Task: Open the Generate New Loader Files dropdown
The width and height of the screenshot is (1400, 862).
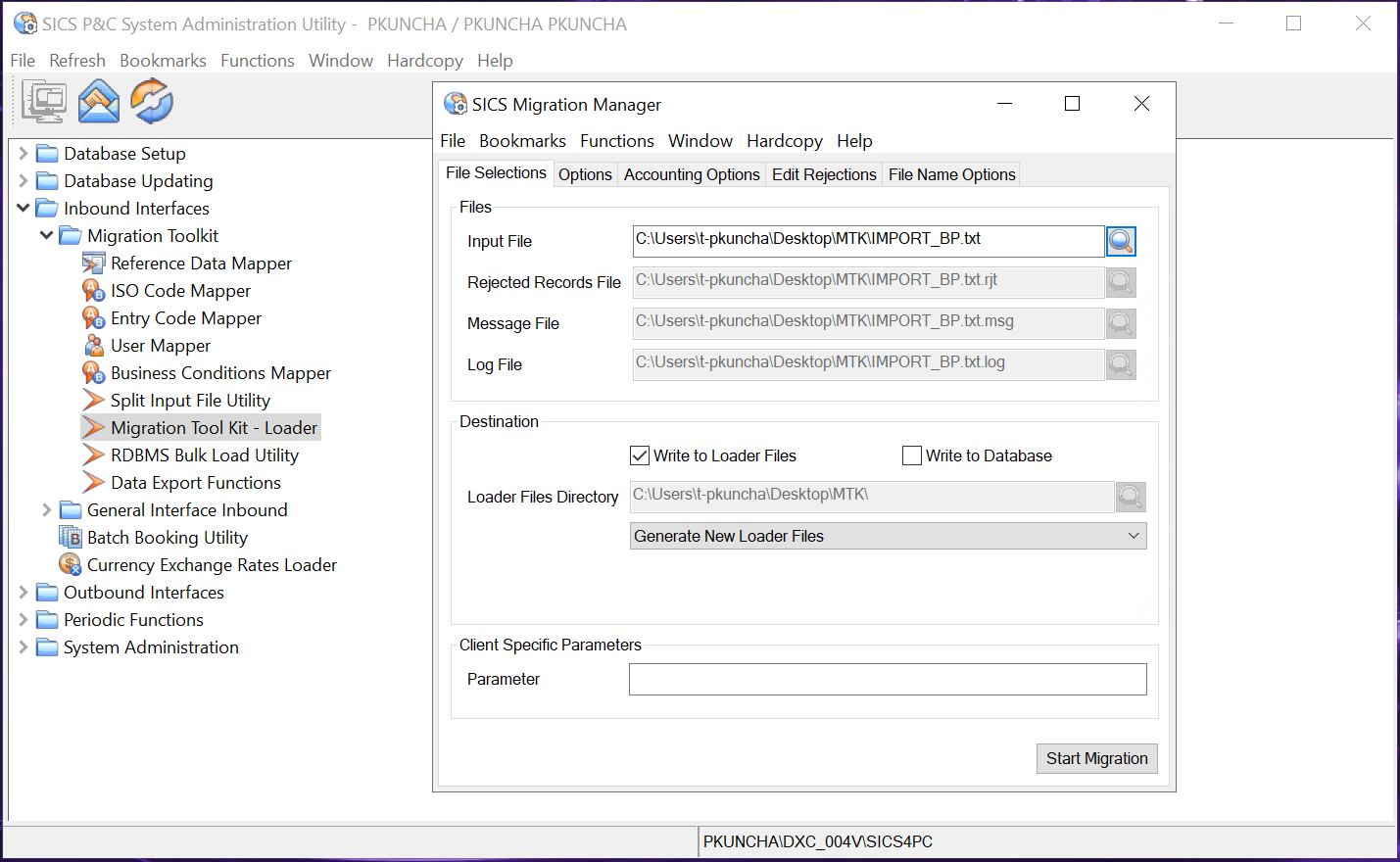Action: (1134, 535)
